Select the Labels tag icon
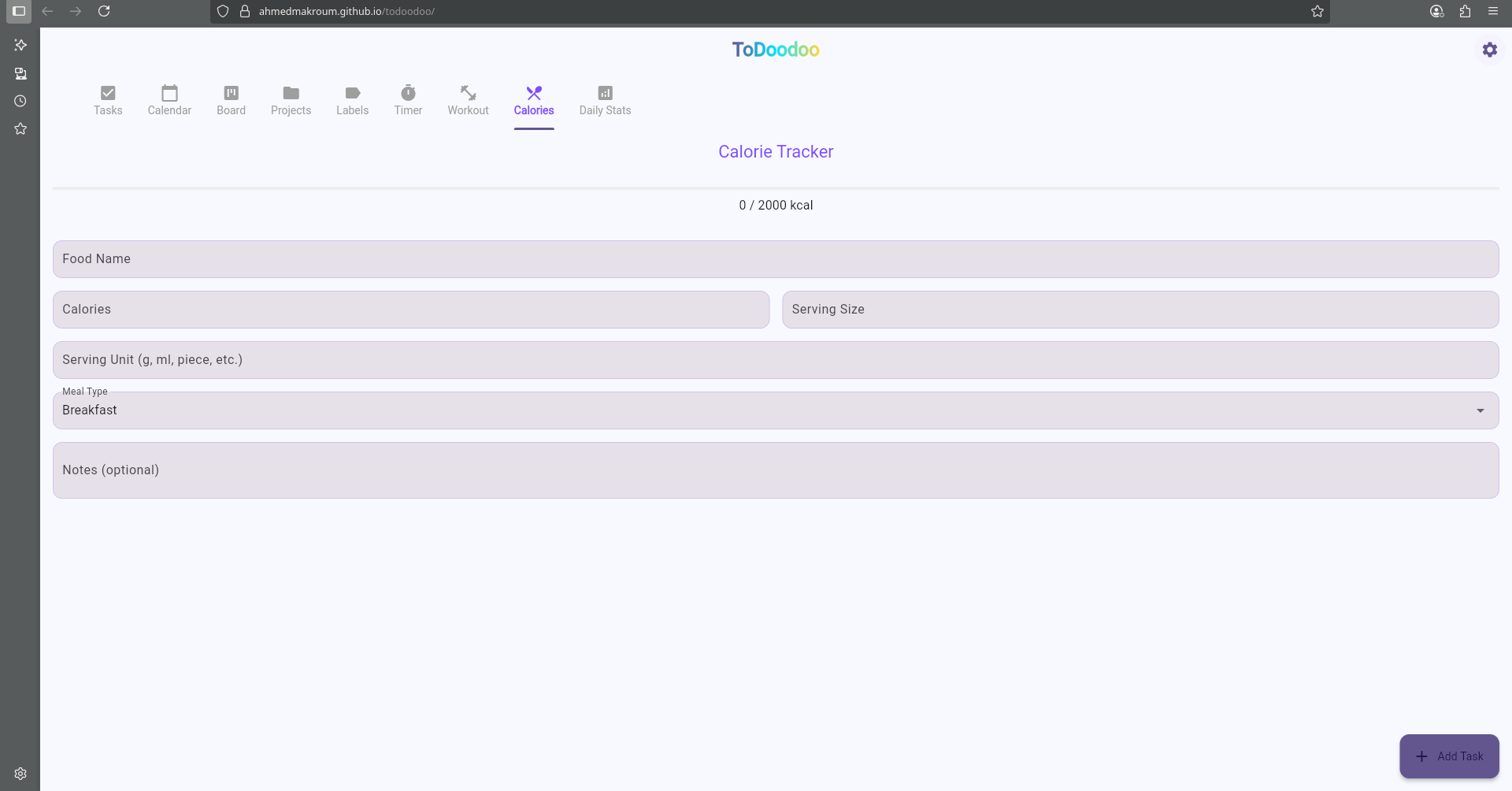1512x791 pixels. pos(351,92)
